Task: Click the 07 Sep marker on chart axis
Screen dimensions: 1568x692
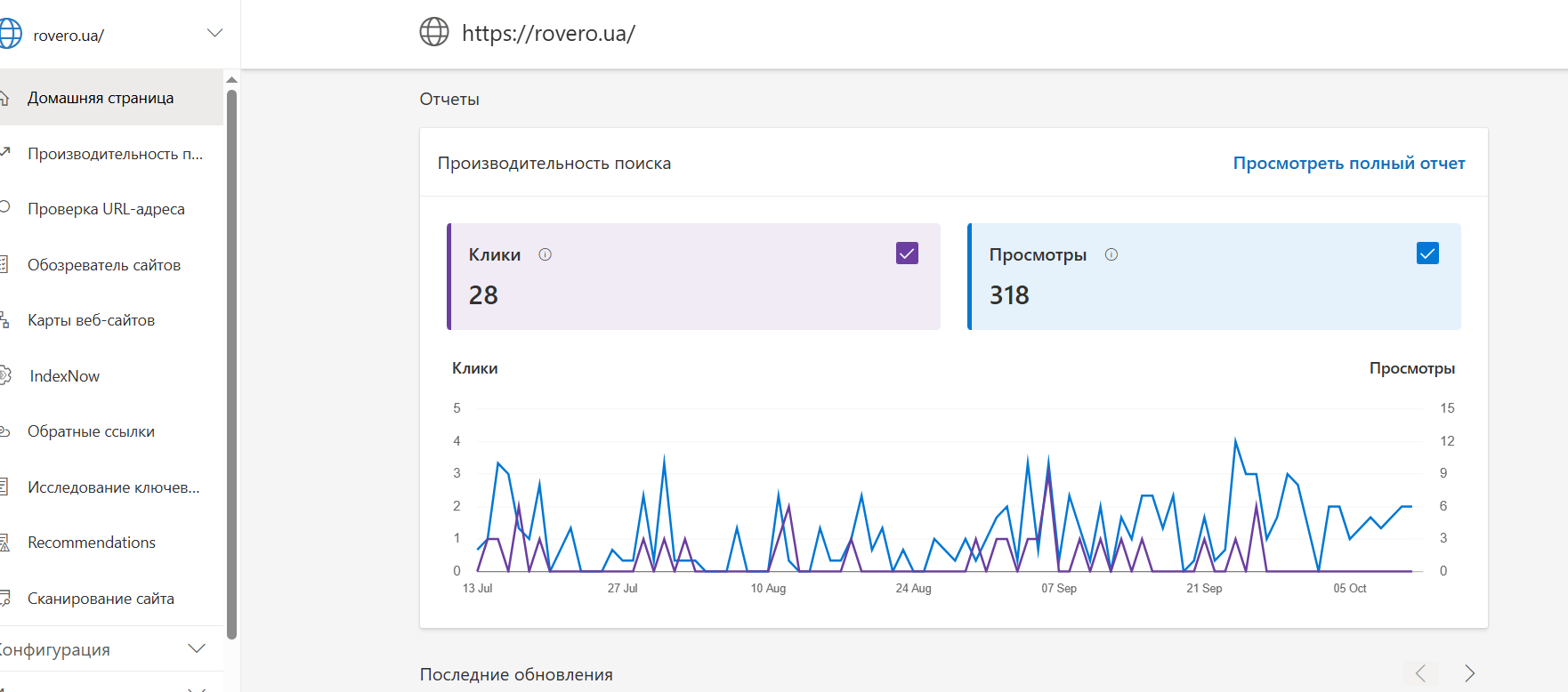Action: pos(1059,588)
